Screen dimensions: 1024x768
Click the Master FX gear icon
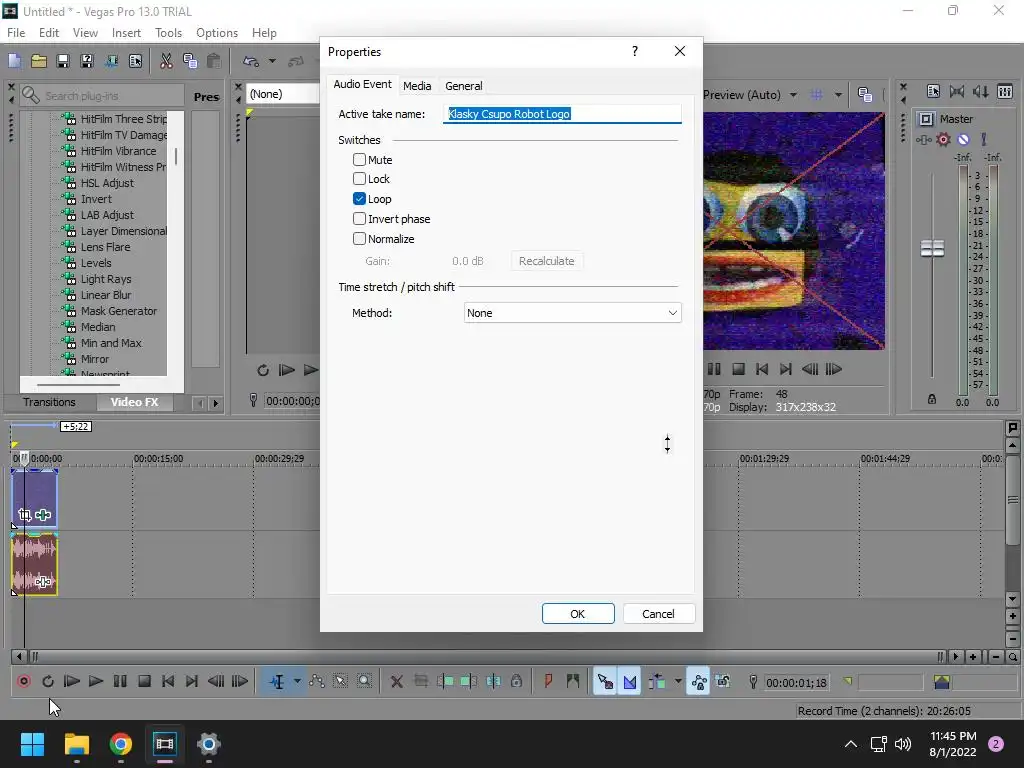[943, 139]
